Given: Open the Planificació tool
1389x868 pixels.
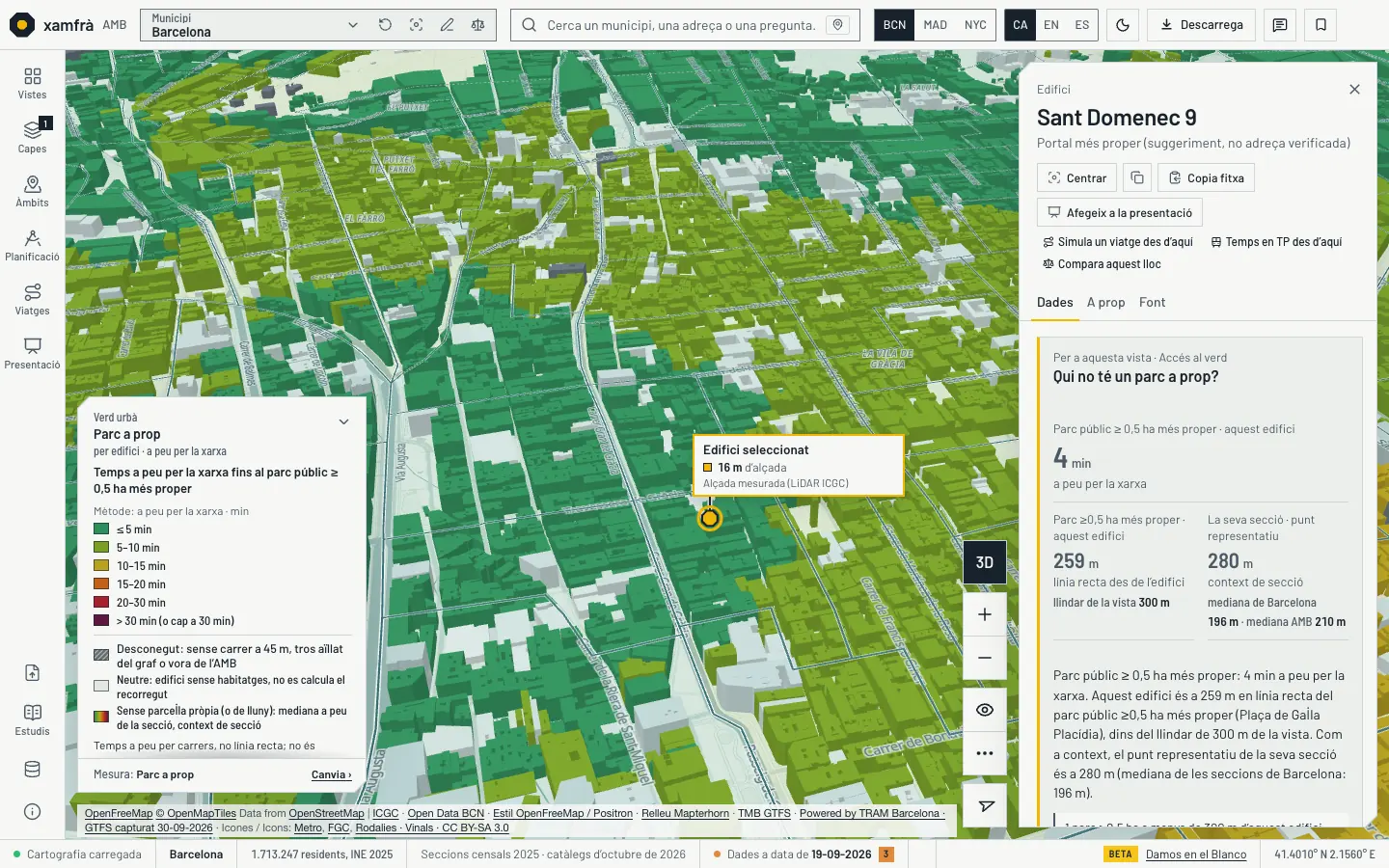Looking at the screenshot, I should 32,245.
